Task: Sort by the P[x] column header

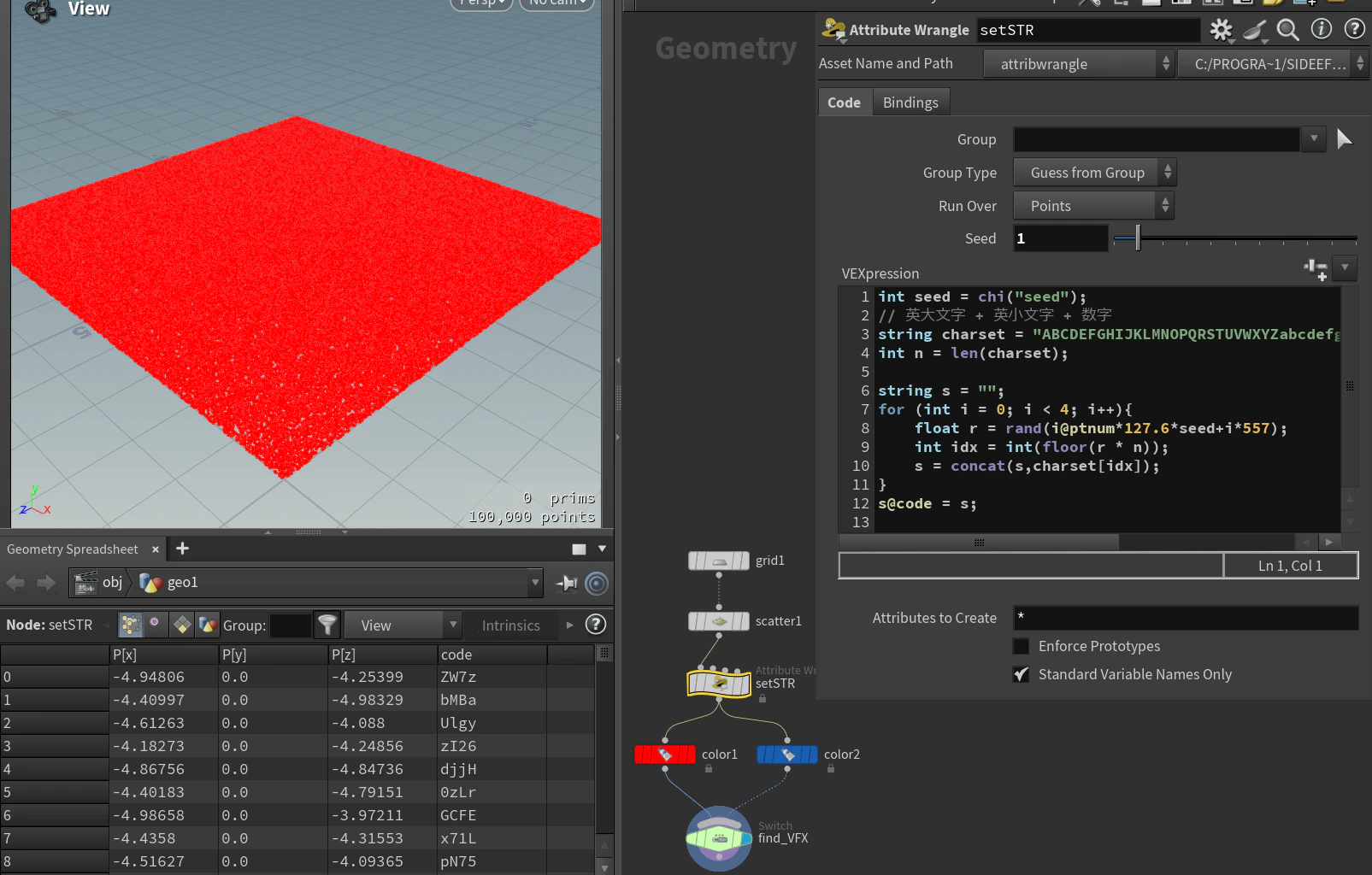Action: pyautogui.click(x=164, y=655)
